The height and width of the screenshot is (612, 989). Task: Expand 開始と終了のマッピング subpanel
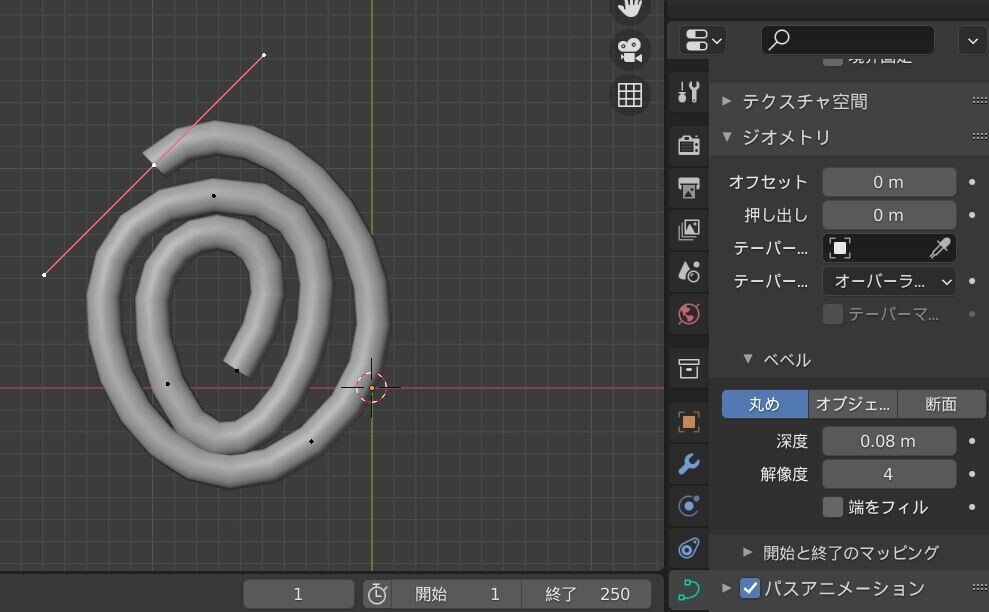click(x=747, y=552)
